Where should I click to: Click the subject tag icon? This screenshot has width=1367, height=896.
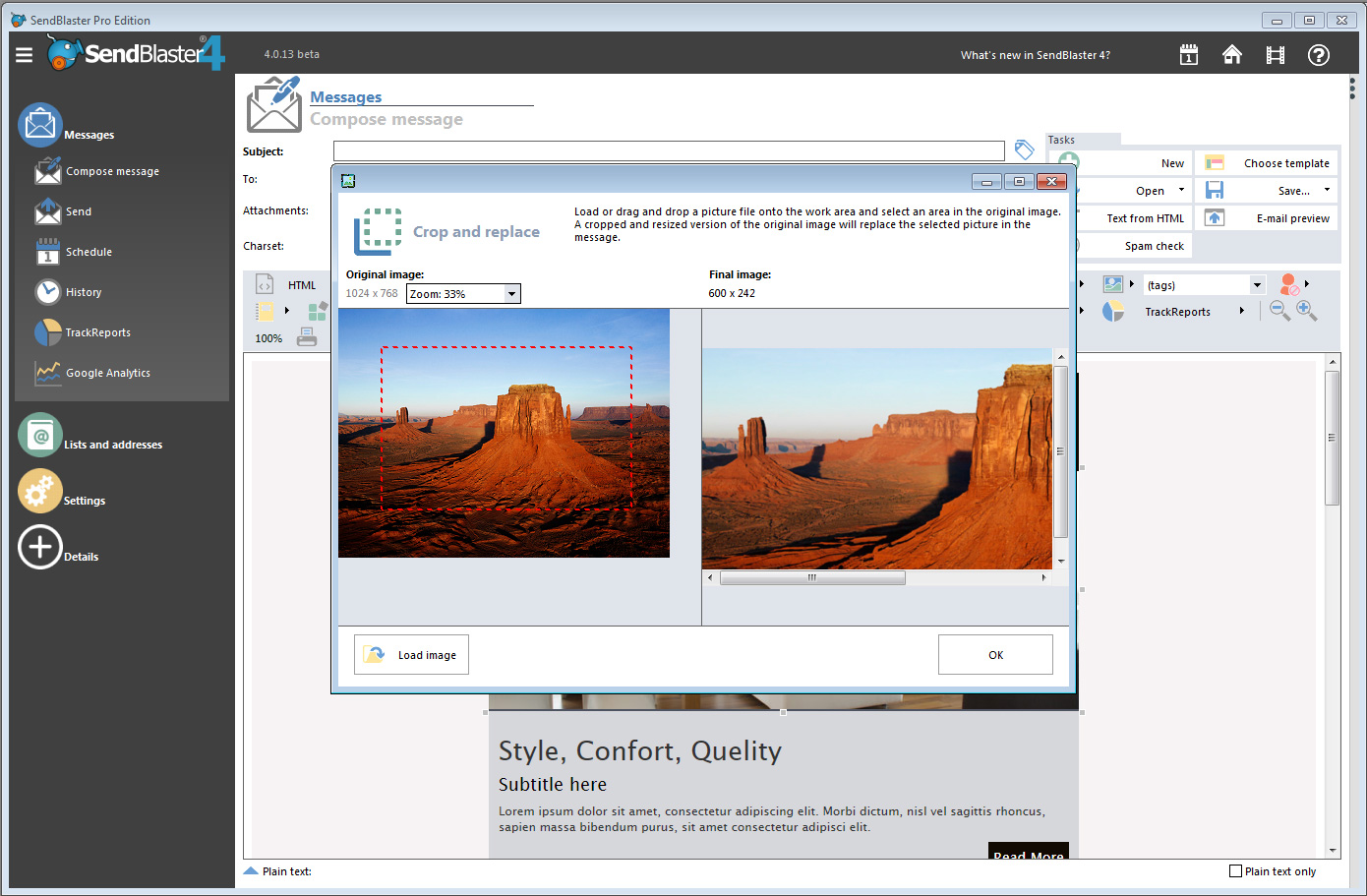(1024, 149)
